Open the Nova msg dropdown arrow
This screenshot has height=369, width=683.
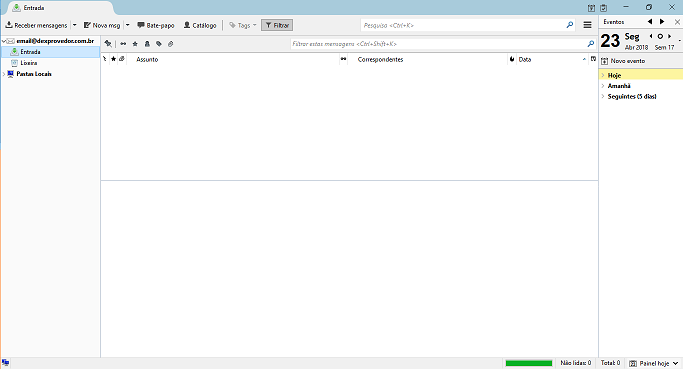(128, 25)
